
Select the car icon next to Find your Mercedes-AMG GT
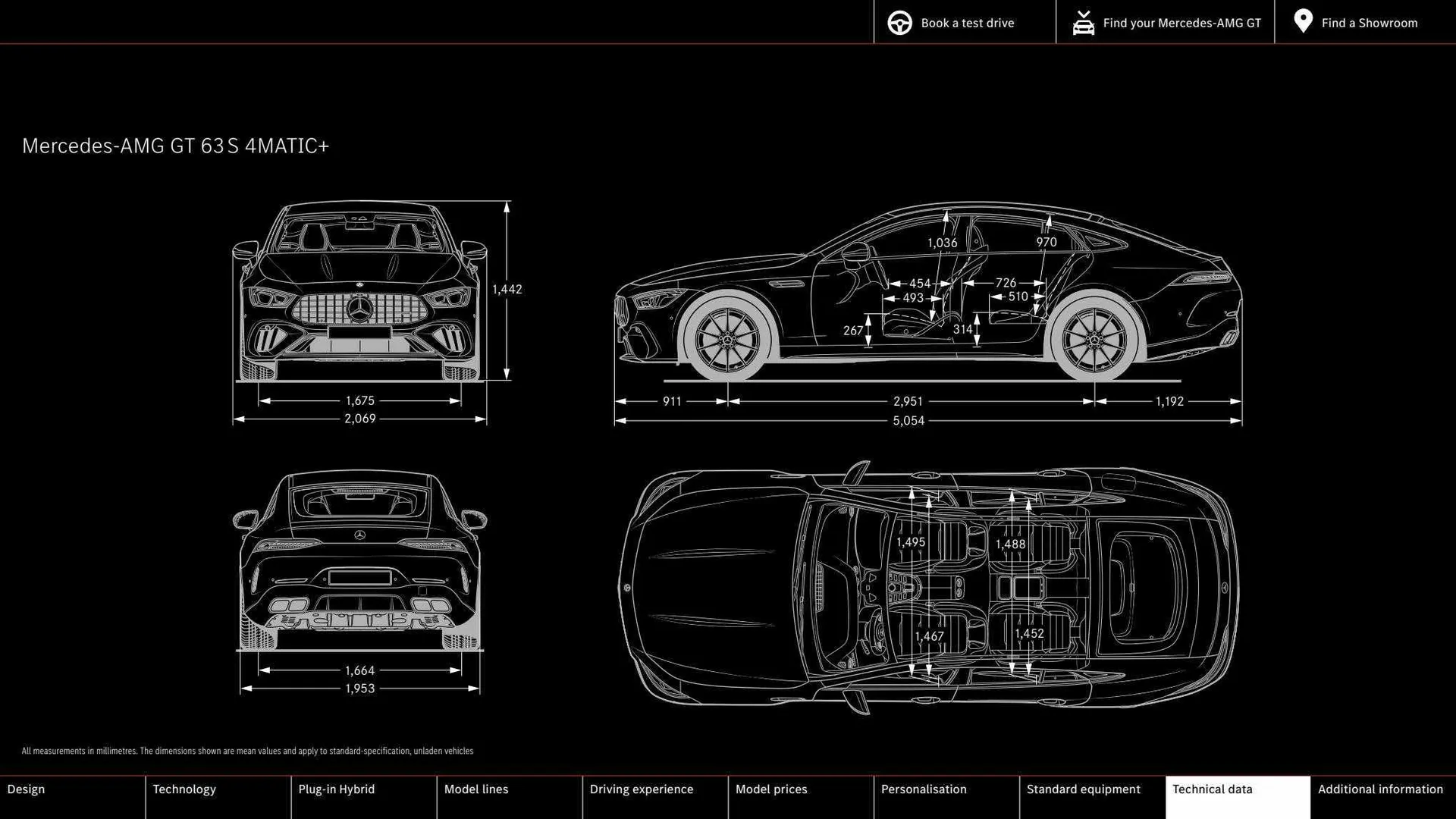click(x=1083, y=23)
